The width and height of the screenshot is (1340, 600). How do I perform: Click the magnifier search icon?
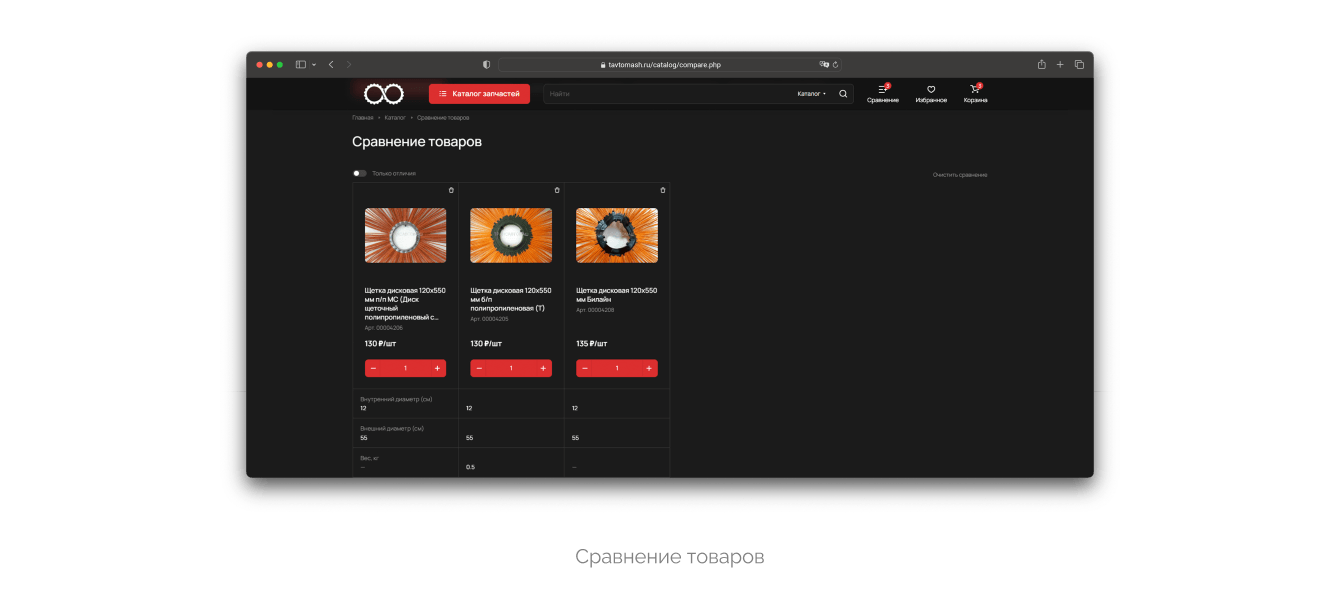[x=843, y=94]
